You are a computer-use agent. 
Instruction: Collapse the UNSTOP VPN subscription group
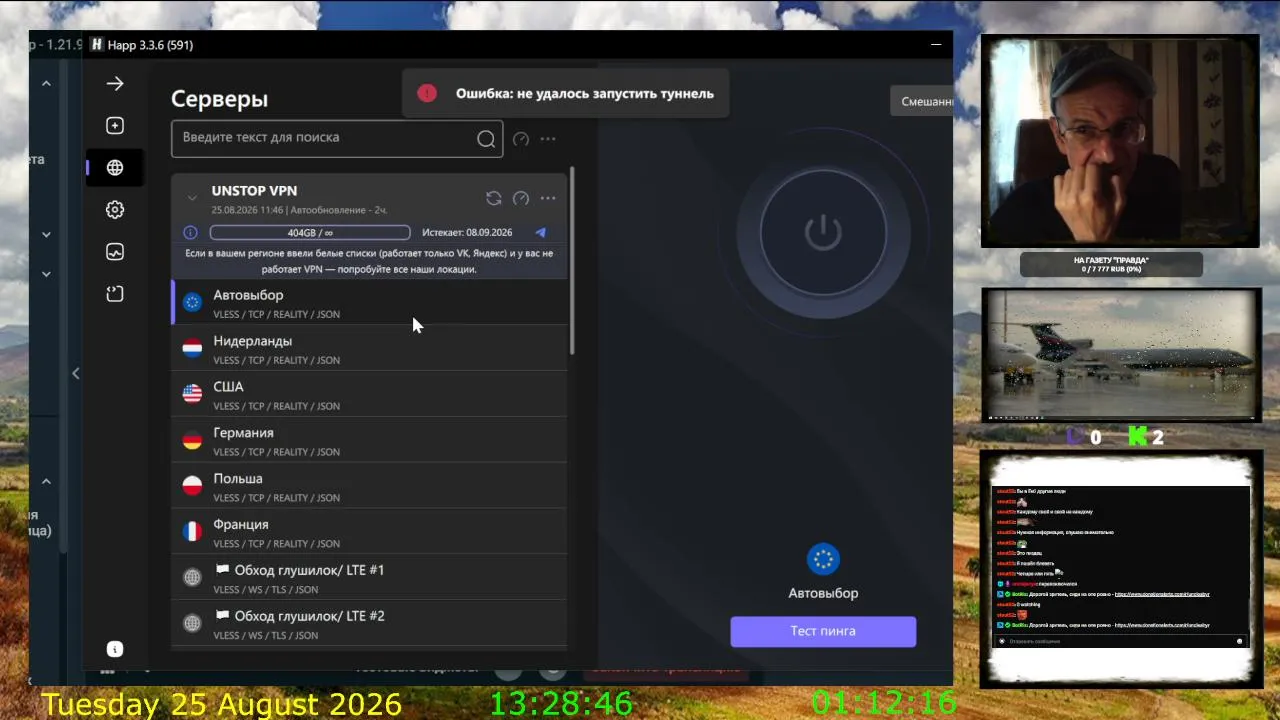192,198
